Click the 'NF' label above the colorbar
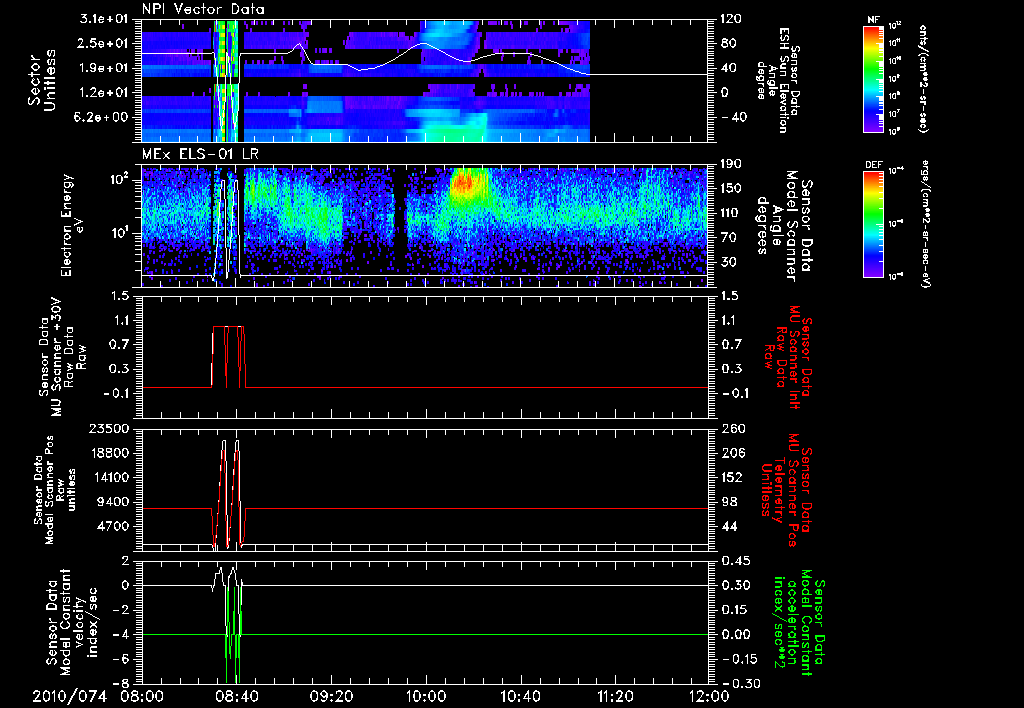 point(873,20)
